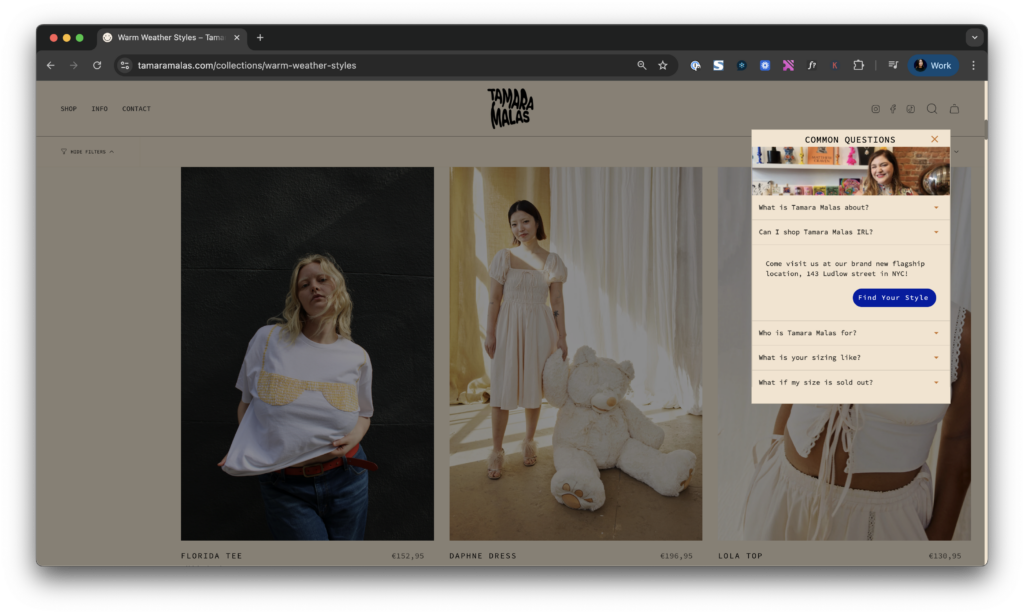Open the browser Extensions puzzle icon
1024x614 pixels.
(x=858, y=65)
